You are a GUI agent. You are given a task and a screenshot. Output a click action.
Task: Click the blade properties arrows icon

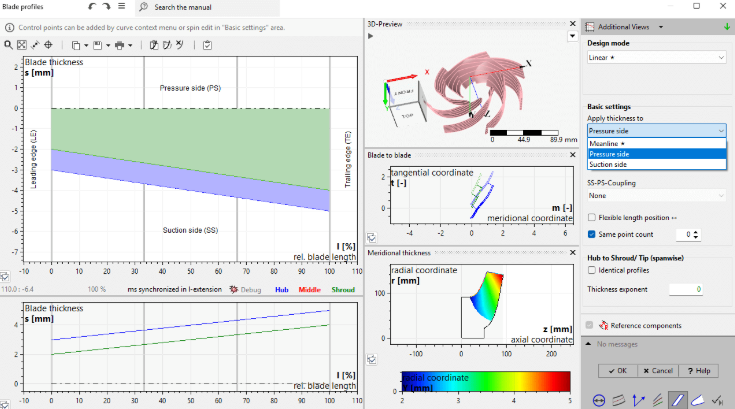coord(638,400)
